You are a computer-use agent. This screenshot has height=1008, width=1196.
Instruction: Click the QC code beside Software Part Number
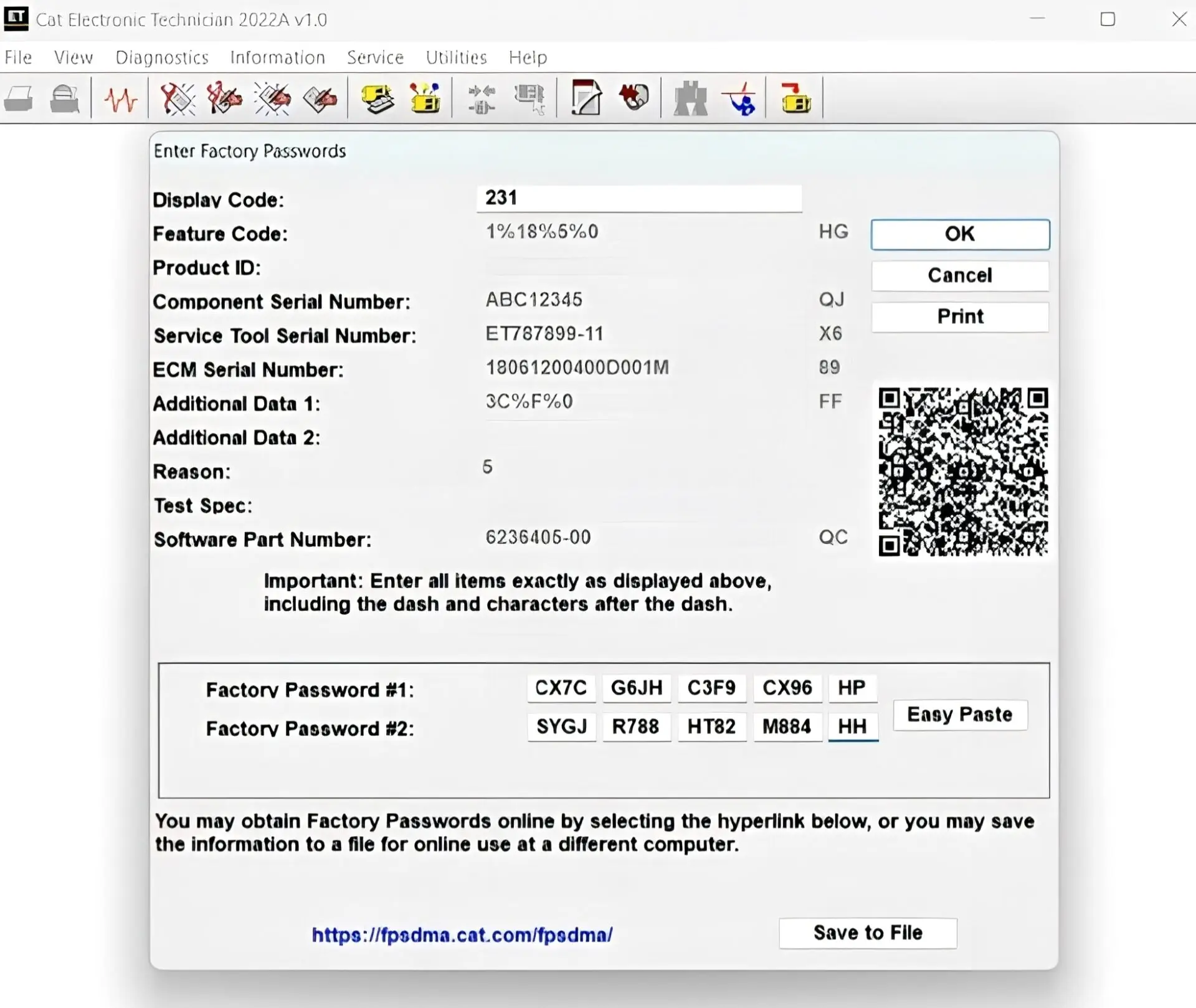(x=833, y=537)
